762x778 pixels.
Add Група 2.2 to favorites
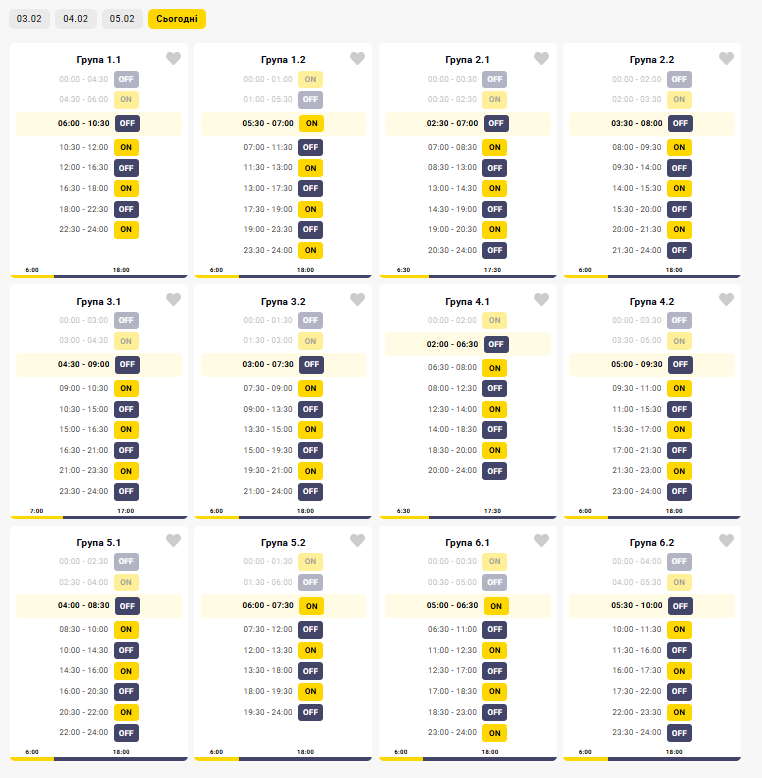[x=726, y=59]
